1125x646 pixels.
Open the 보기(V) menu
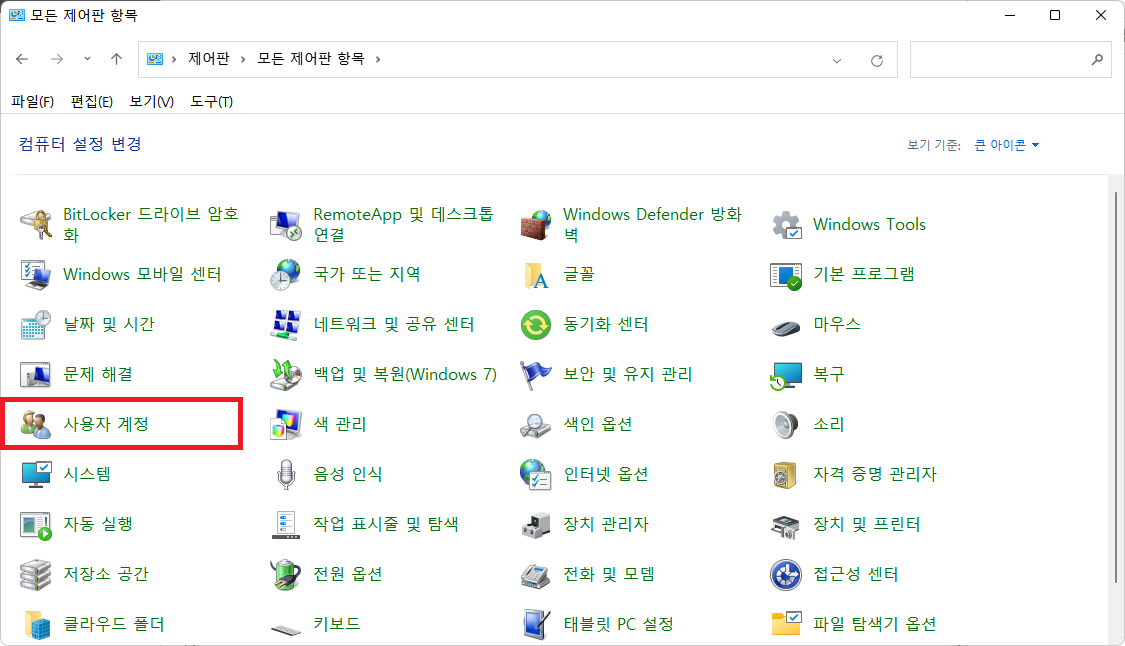pyautogui.click(x=151, y=101)
